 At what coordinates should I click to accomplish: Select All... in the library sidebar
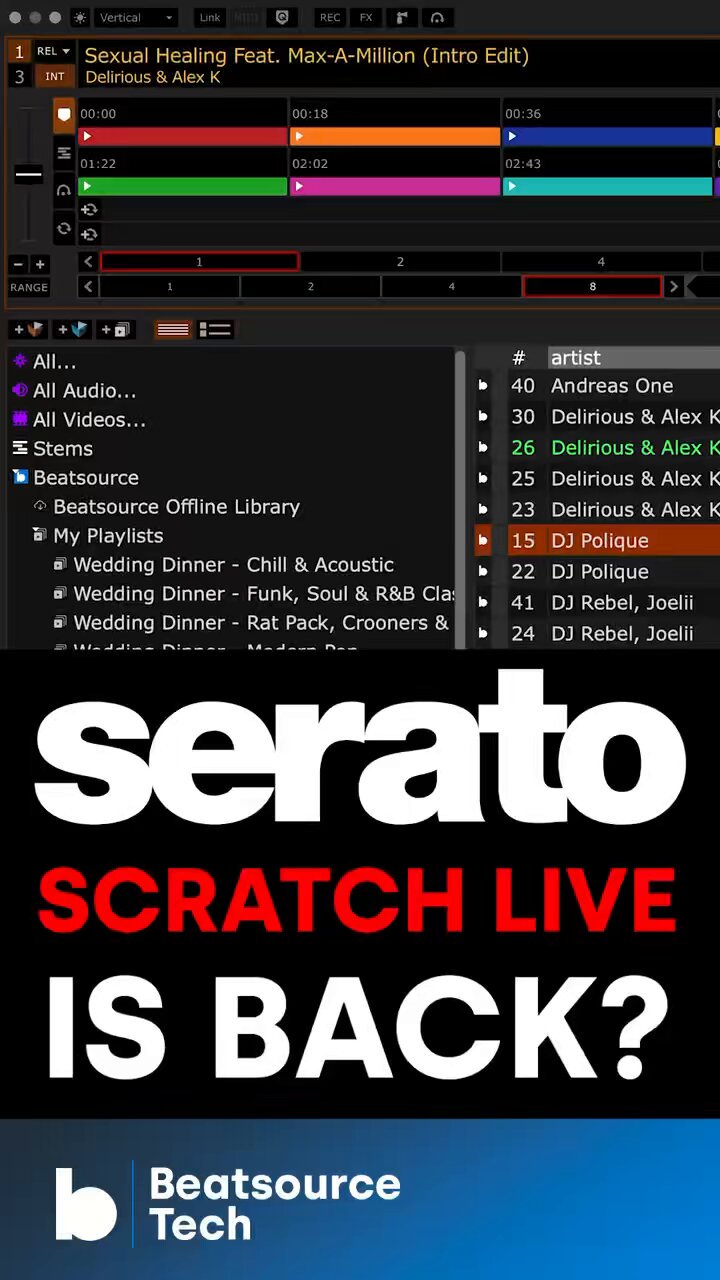pos(54,362)
